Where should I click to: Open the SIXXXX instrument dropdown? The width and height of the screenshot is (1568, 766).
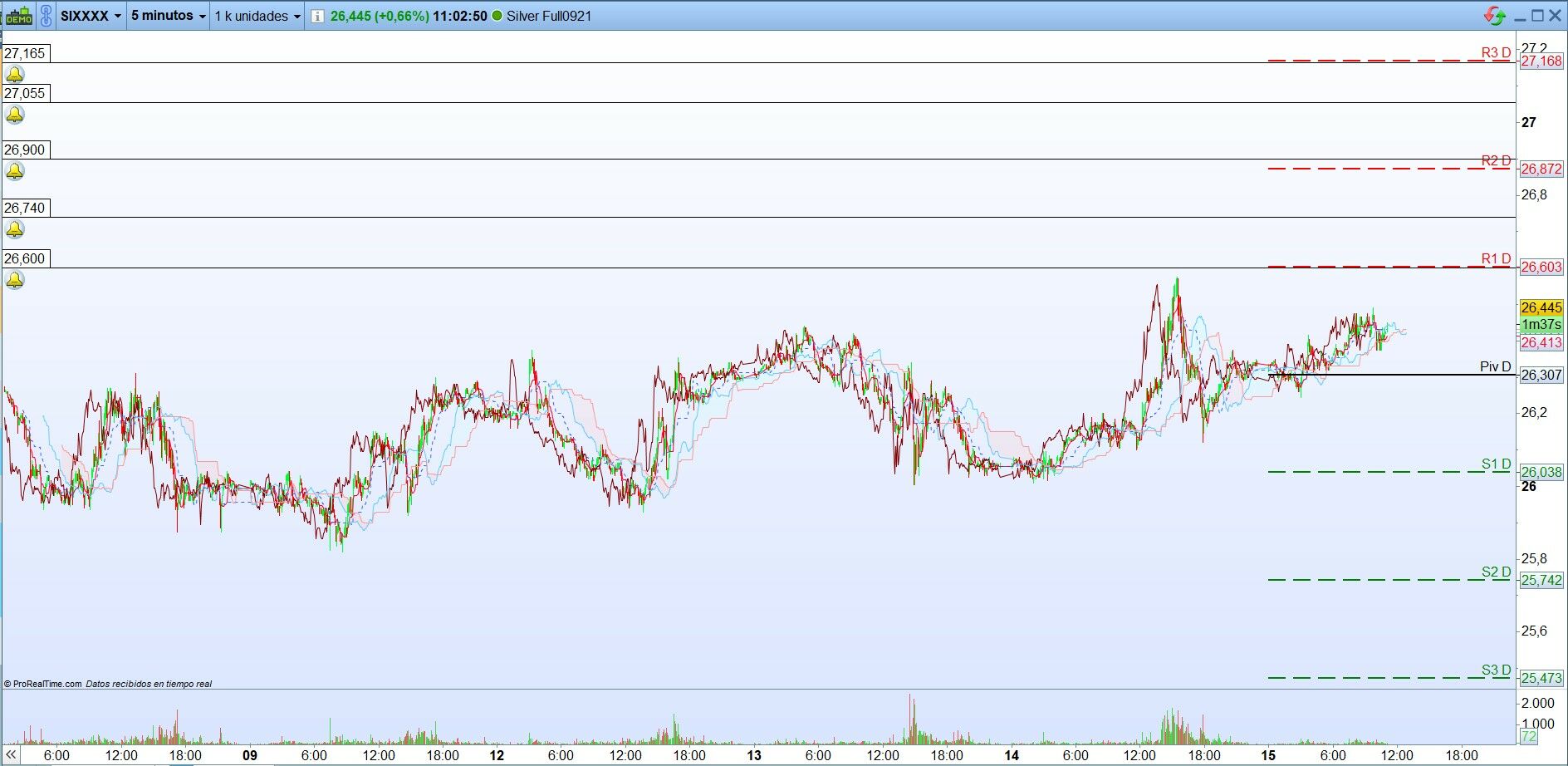coord(91,16)
